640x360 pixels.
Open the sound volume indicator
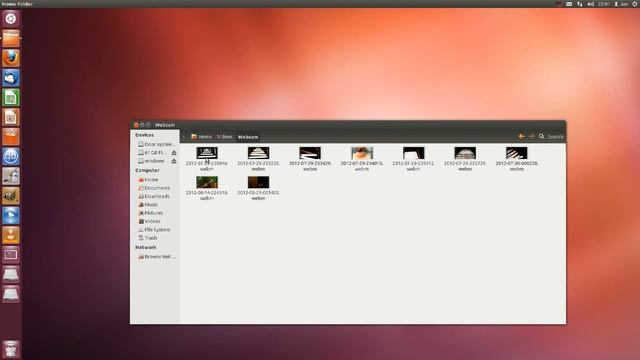pos(591,4)
